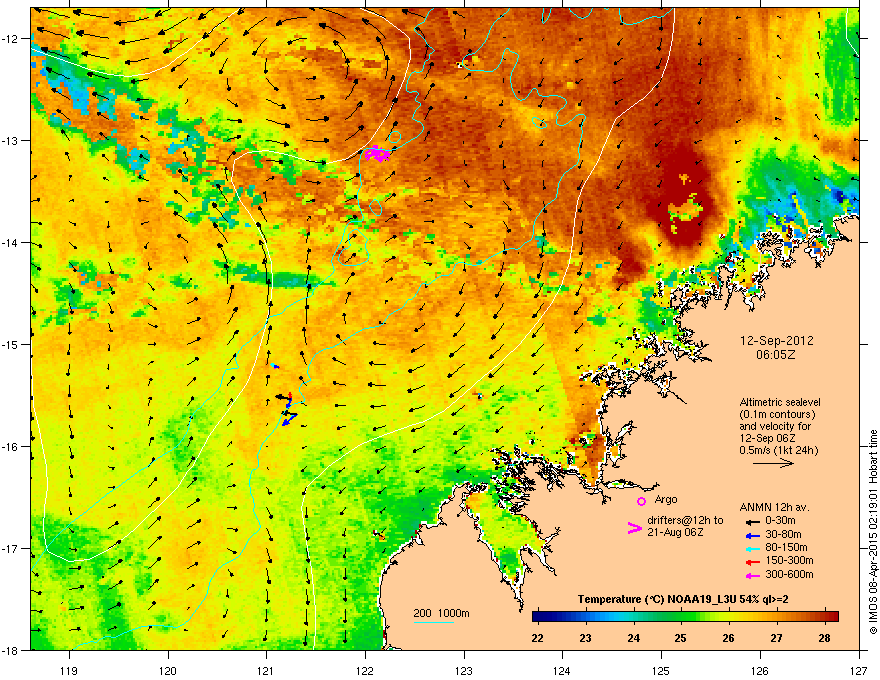Click the latitude axis label -15

point(11,344)
